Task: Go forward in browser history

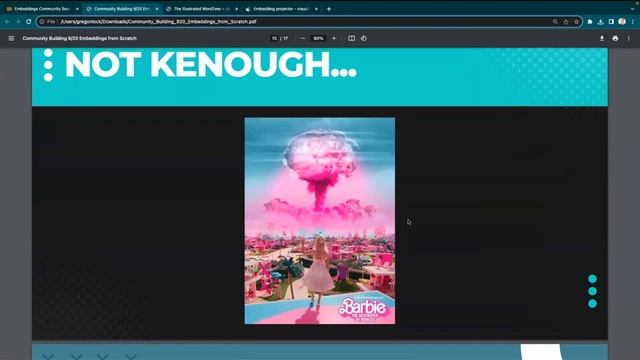Action: [x=18, y=22]
